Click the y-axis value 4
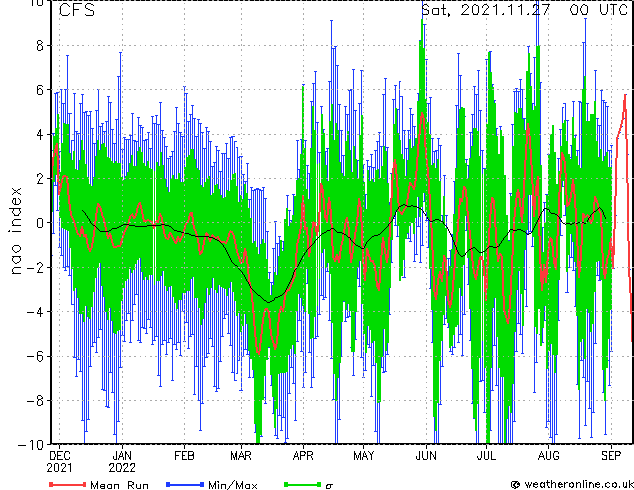 point(40,134)
